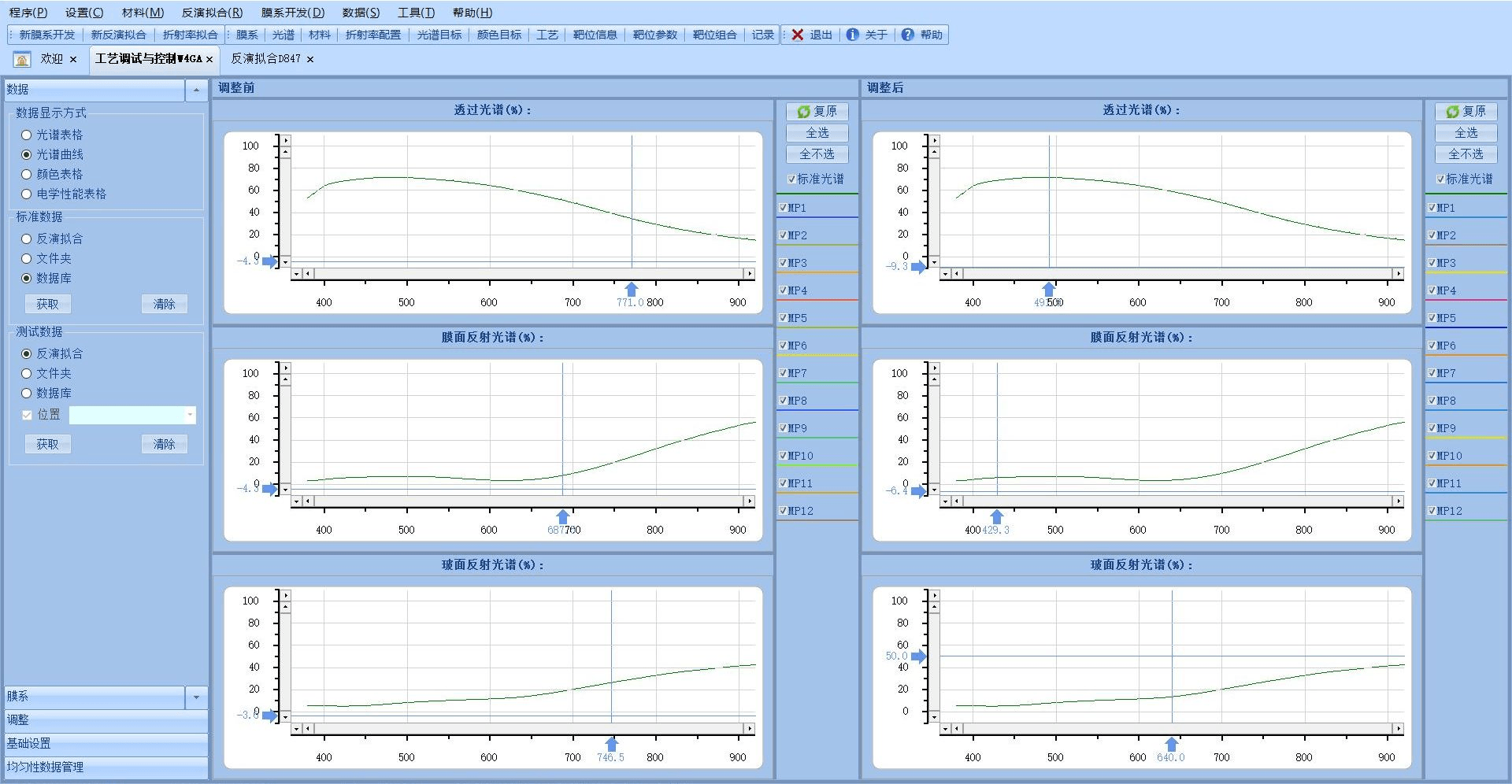
Task: Select 电学性能表格 display mode
Action: coord(27,194)
